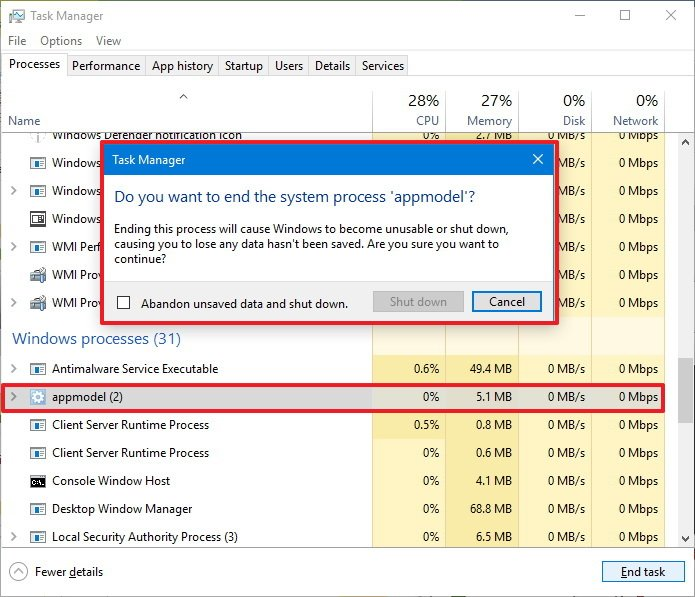Expand Local Security Authority Process group

[13, 537]
